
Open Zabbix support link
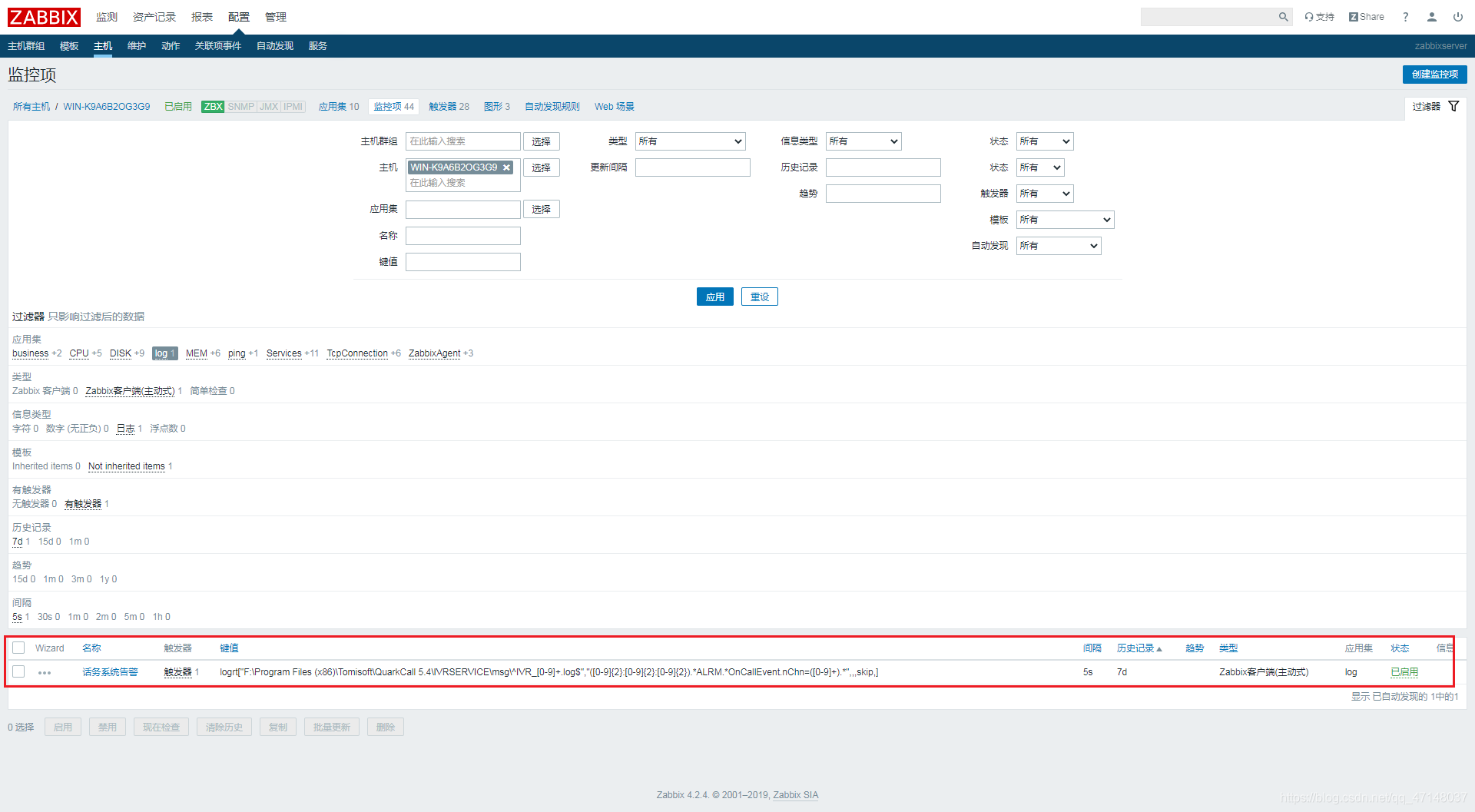[x=1319, y=17]
